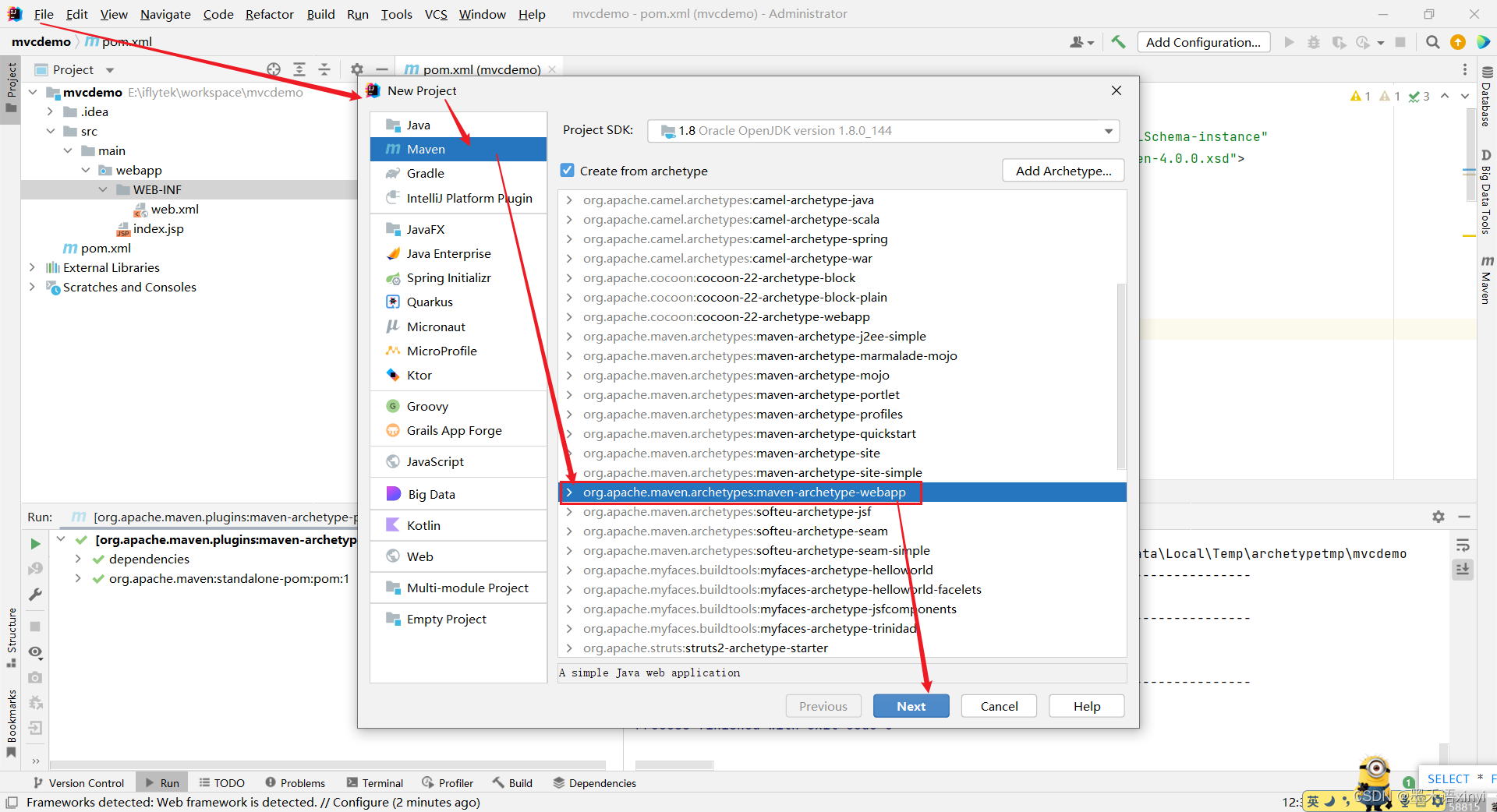
Task: Open the VCS menu
Action: tap(436, 14)
